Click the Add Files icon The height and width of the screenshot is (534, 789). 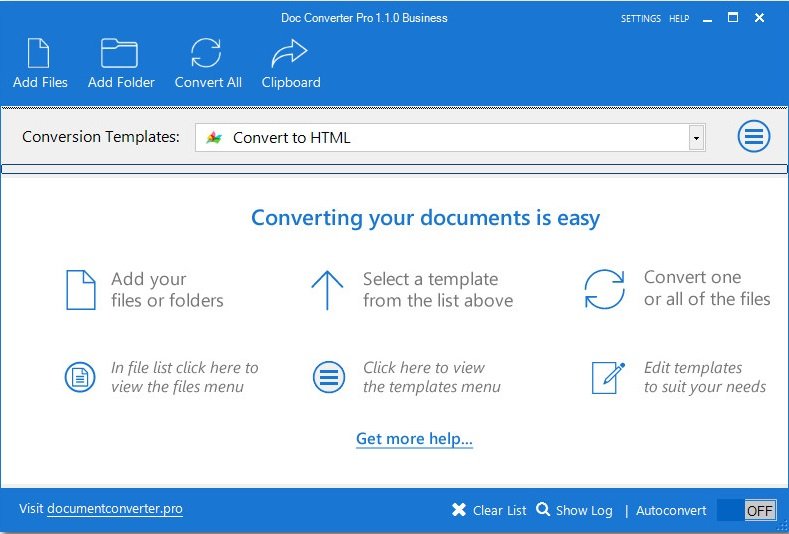click(x=40, y=53)
